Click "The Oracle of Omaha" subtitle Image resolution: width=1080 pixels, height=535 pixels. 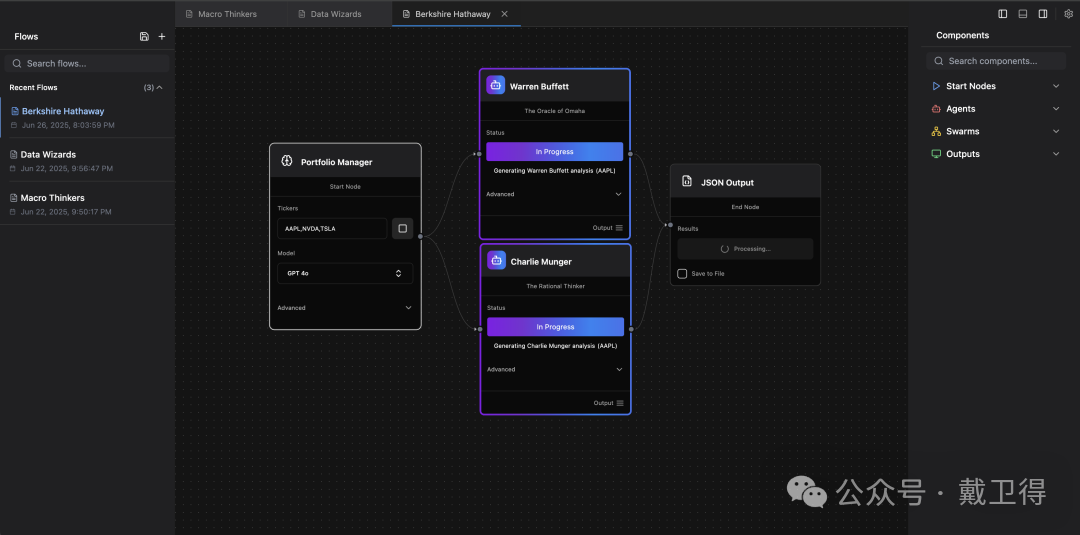(x=554, y=111)
